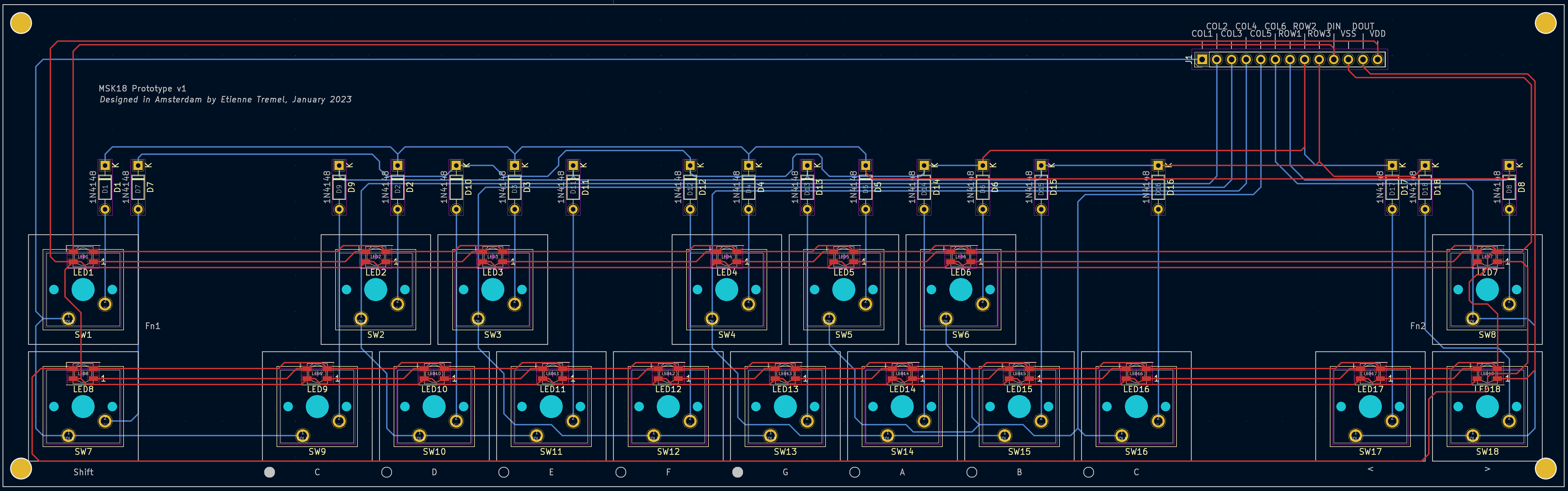Screen dimensions: 1568x491
Task: Click the F note label below SW12
Action: click(668, 472)
